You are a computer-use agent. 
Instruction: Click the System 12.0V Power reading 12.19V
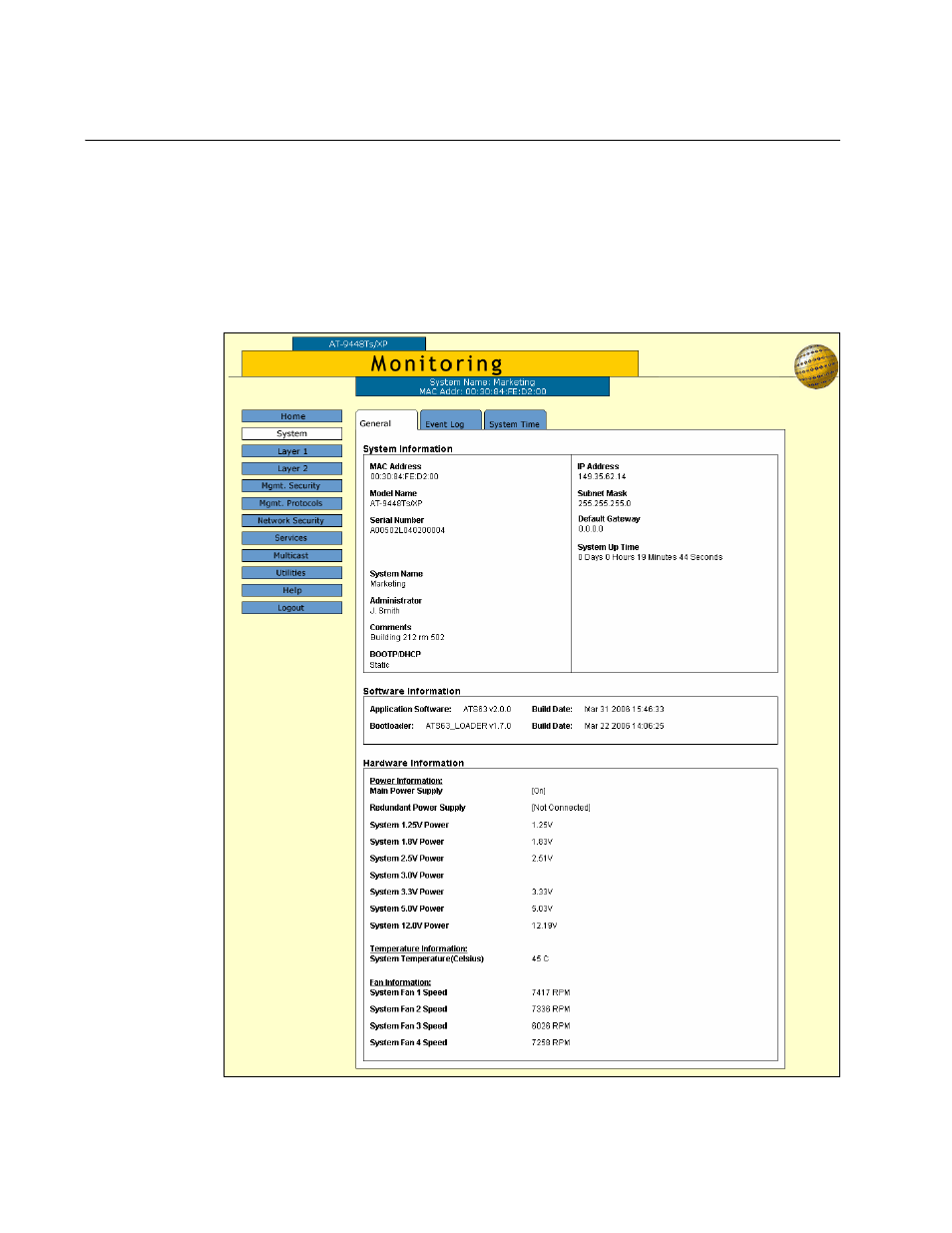click(544, 926)
